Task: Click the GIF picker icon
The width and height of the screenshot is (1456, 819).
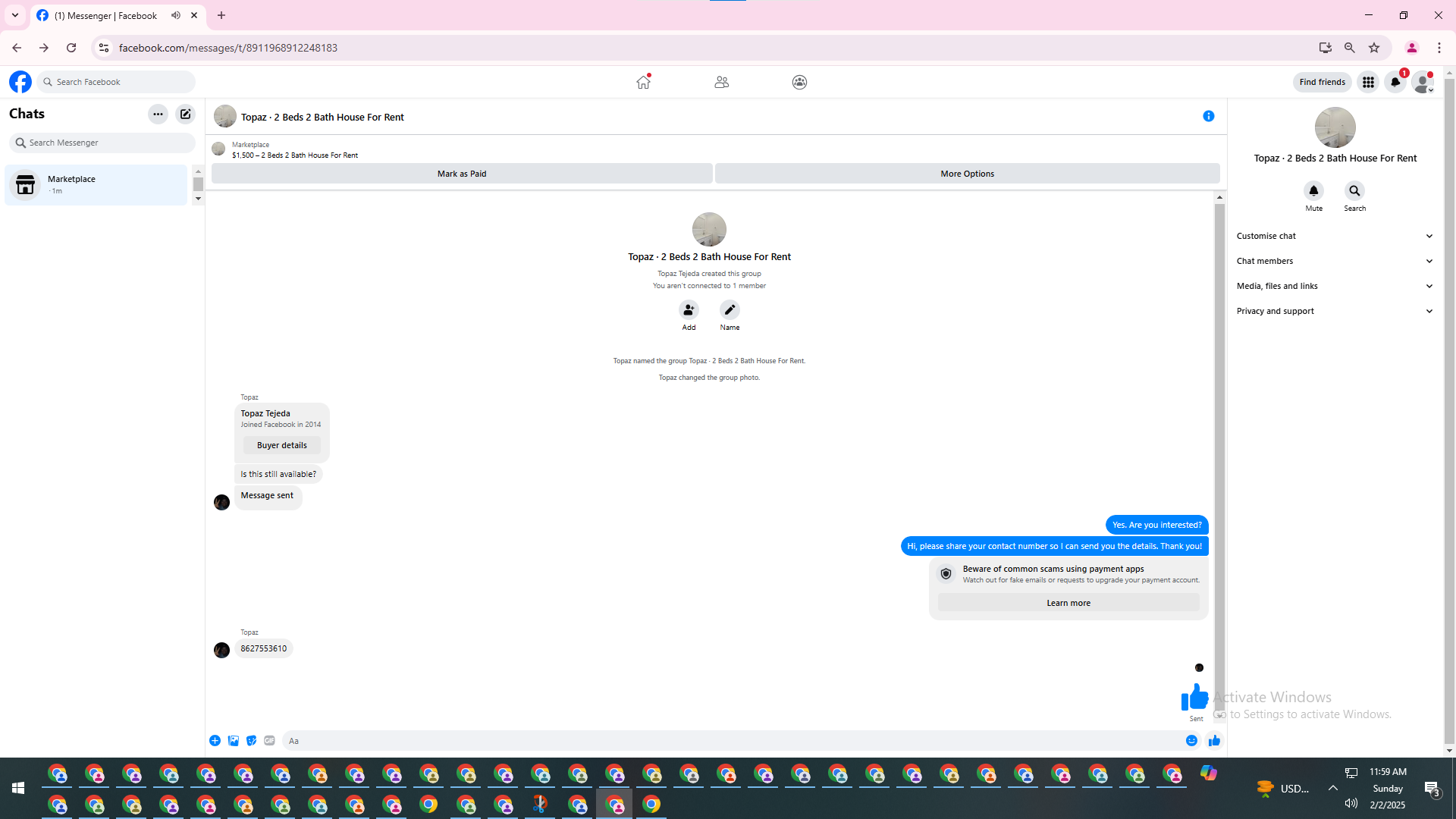Action: (x=269, y=741)
